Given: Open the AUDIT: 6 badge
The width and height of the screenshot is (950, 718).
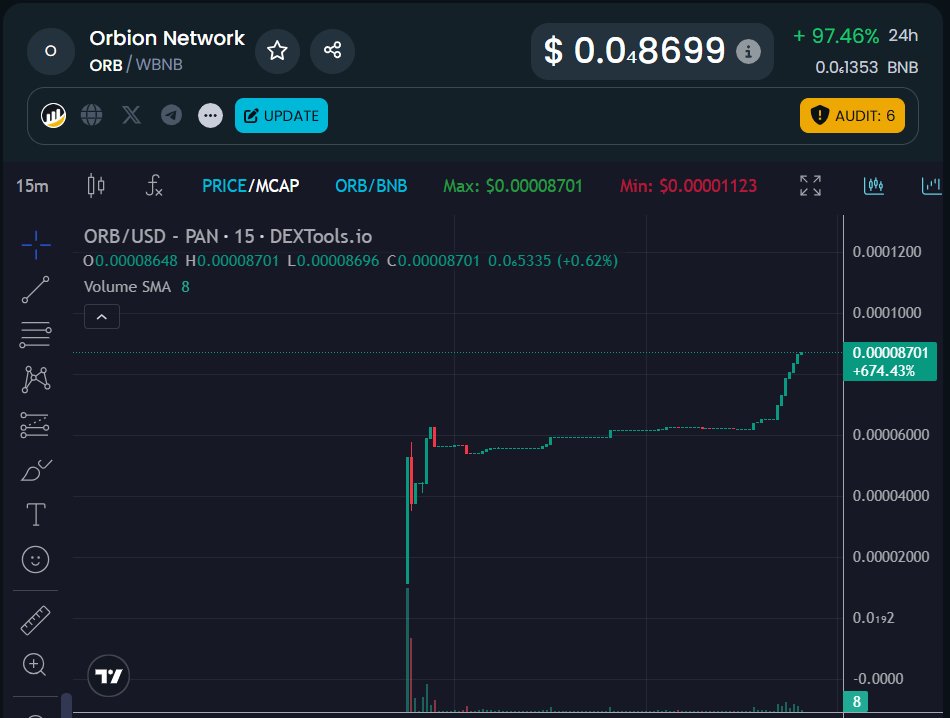Looking at the screenshot, I should (852, 115).
